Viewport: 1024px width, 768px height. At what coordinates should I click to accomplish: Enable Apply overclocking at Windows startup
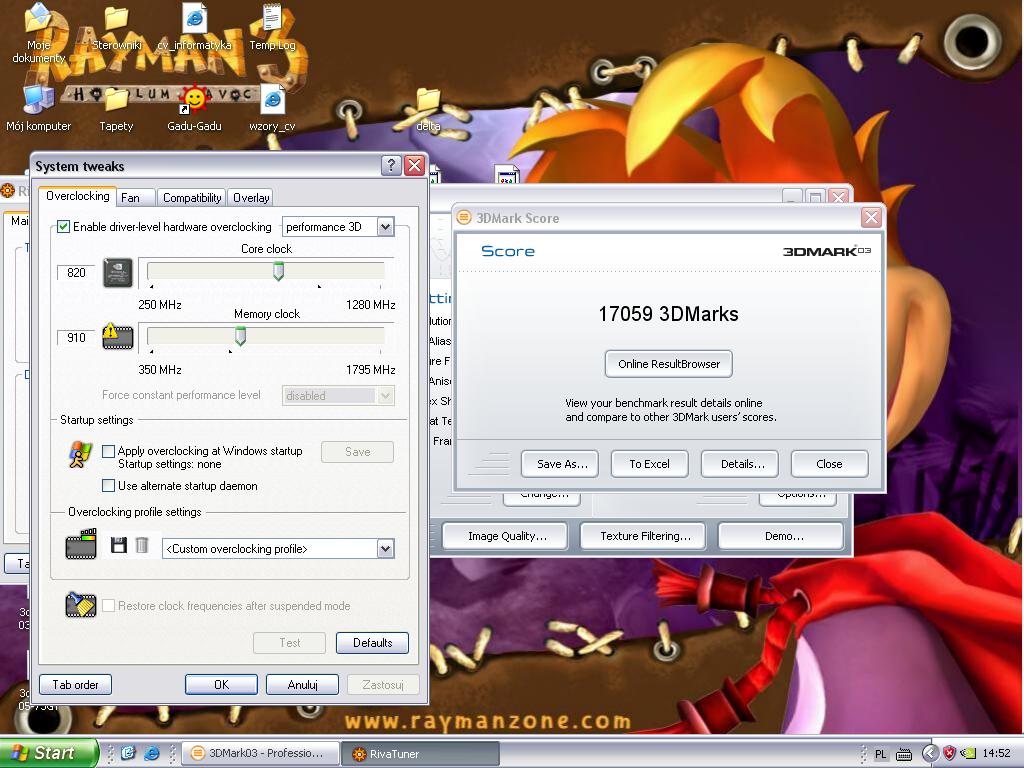[x=108, y=451]
